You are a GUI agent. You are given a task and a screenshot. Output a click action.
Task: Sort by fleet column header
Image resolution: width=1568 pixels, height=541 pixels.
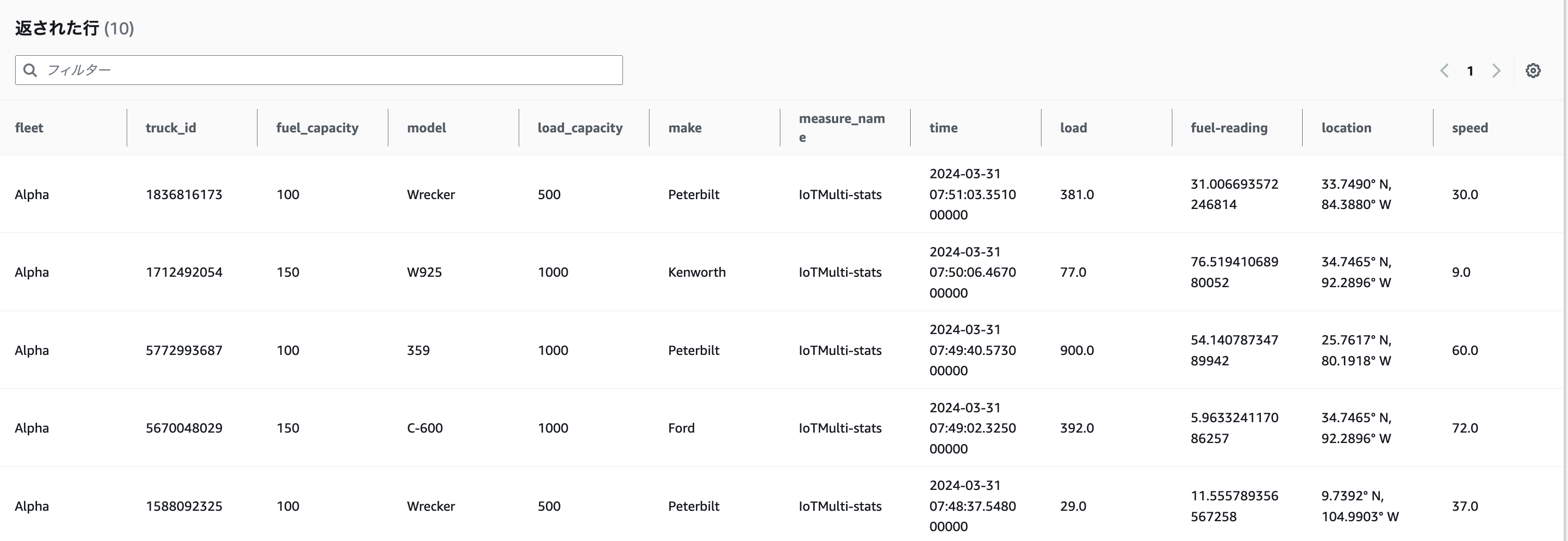click(x=29, y=128)
